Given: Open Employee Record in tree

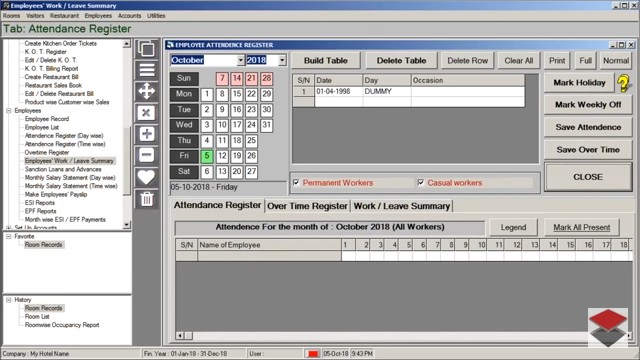Looking at the screenshot, I should coord(47,119).
